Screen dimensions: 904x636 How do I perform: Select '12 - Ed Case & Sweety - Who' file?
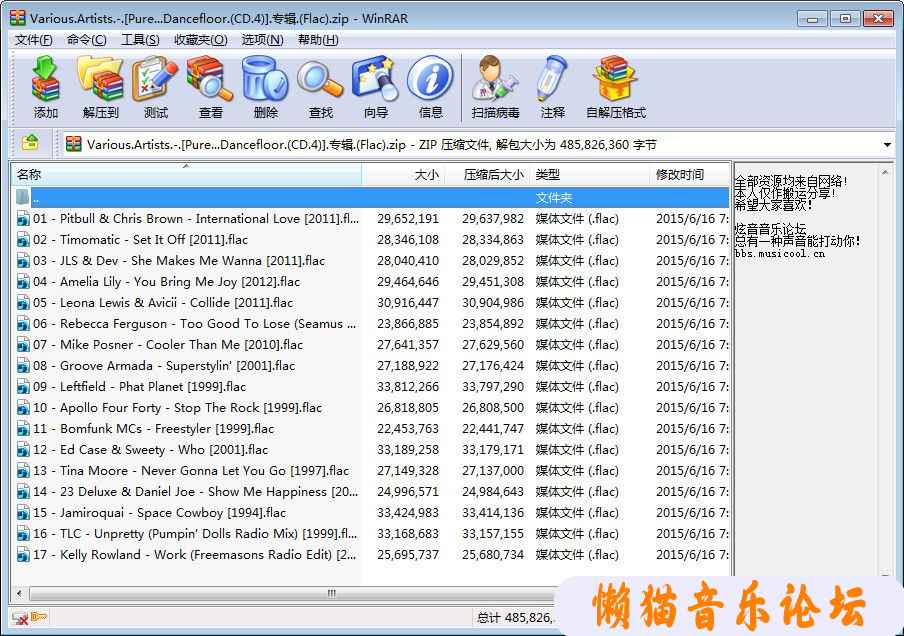[x=150, y=450]
